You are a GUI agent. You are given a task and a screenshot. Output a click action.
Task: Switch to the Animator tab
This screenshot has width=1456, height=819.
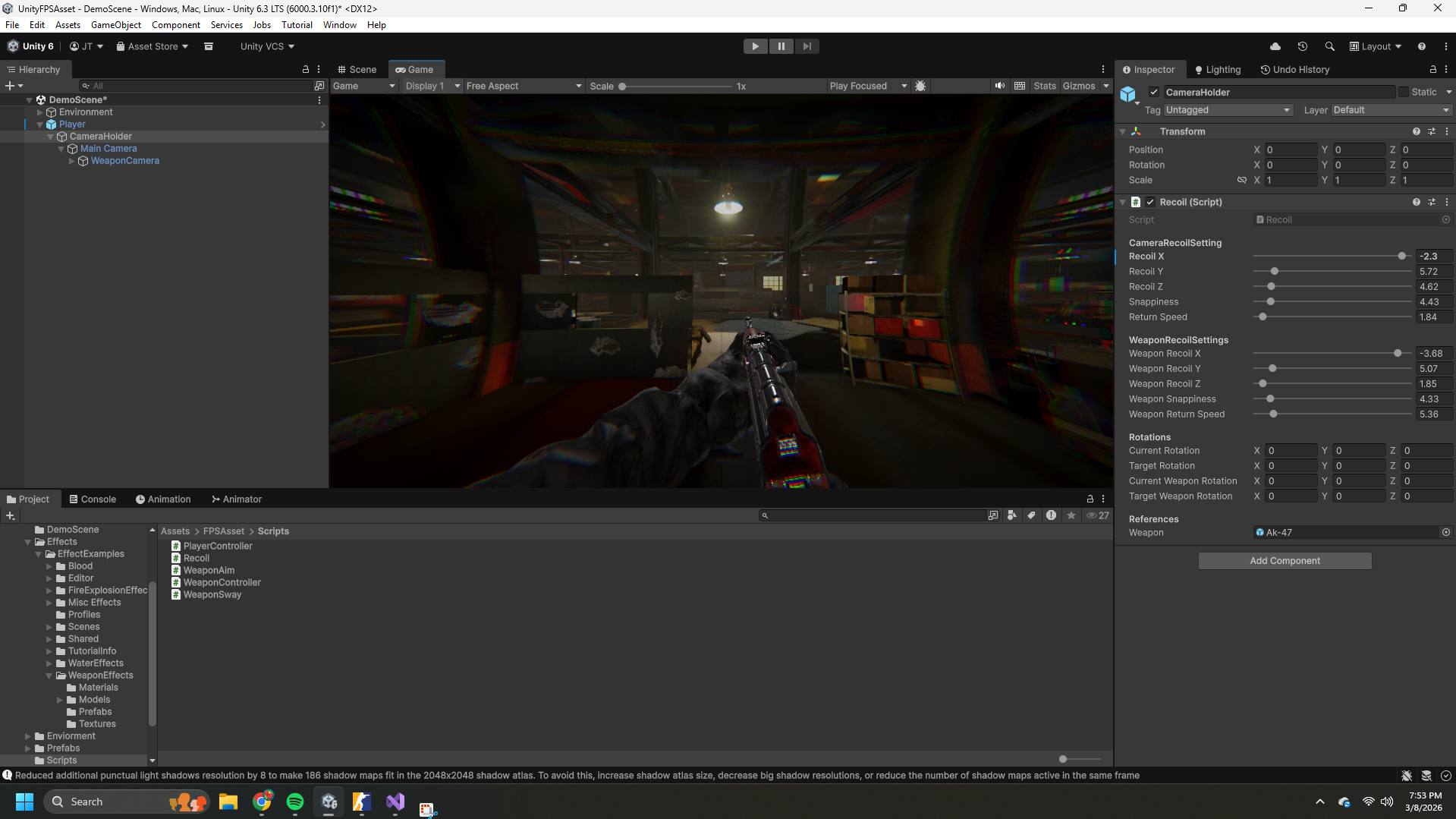[237, 499]
